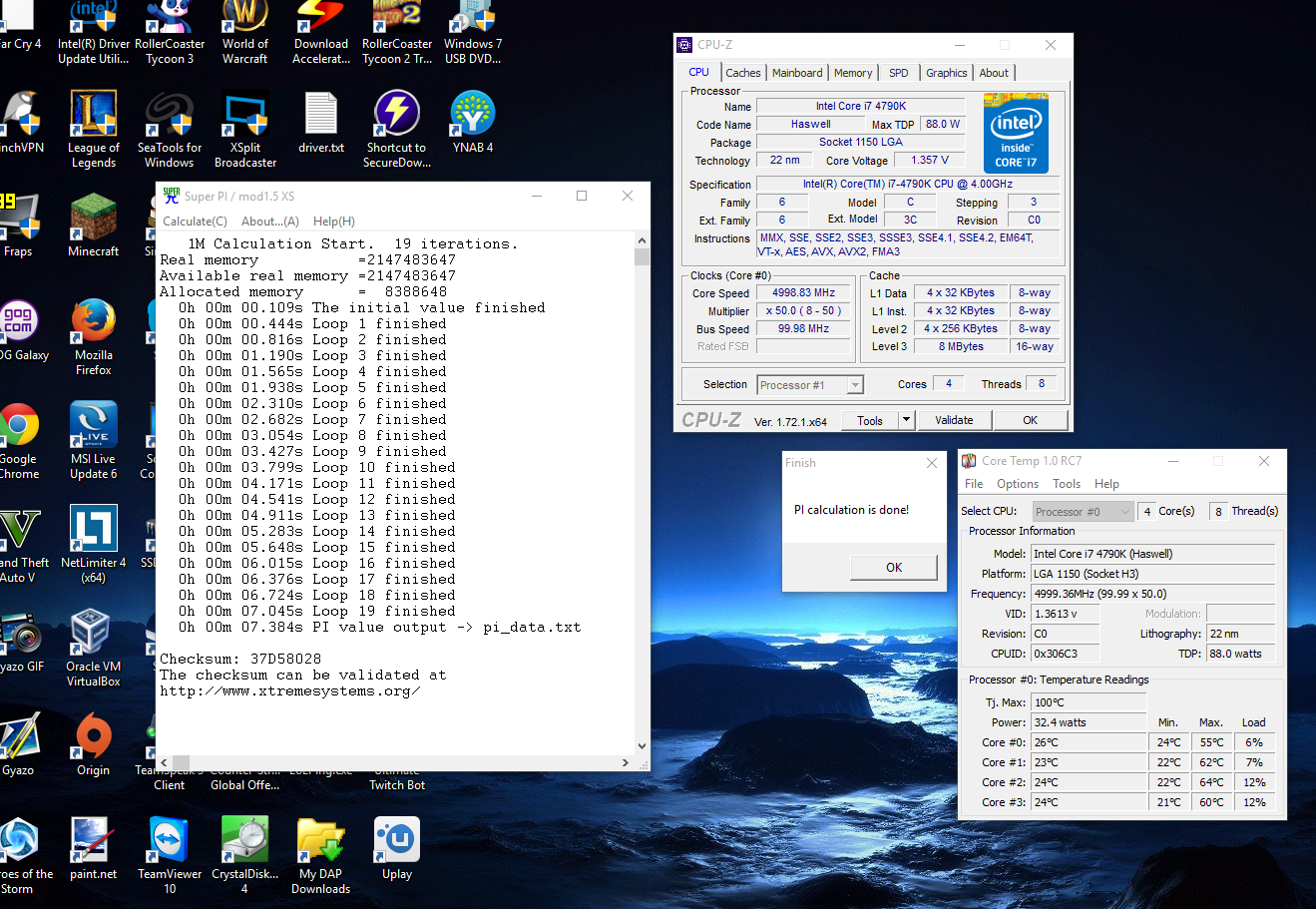
Task: Launch Uplay desktop shortcut
Action: coord(397,849)
